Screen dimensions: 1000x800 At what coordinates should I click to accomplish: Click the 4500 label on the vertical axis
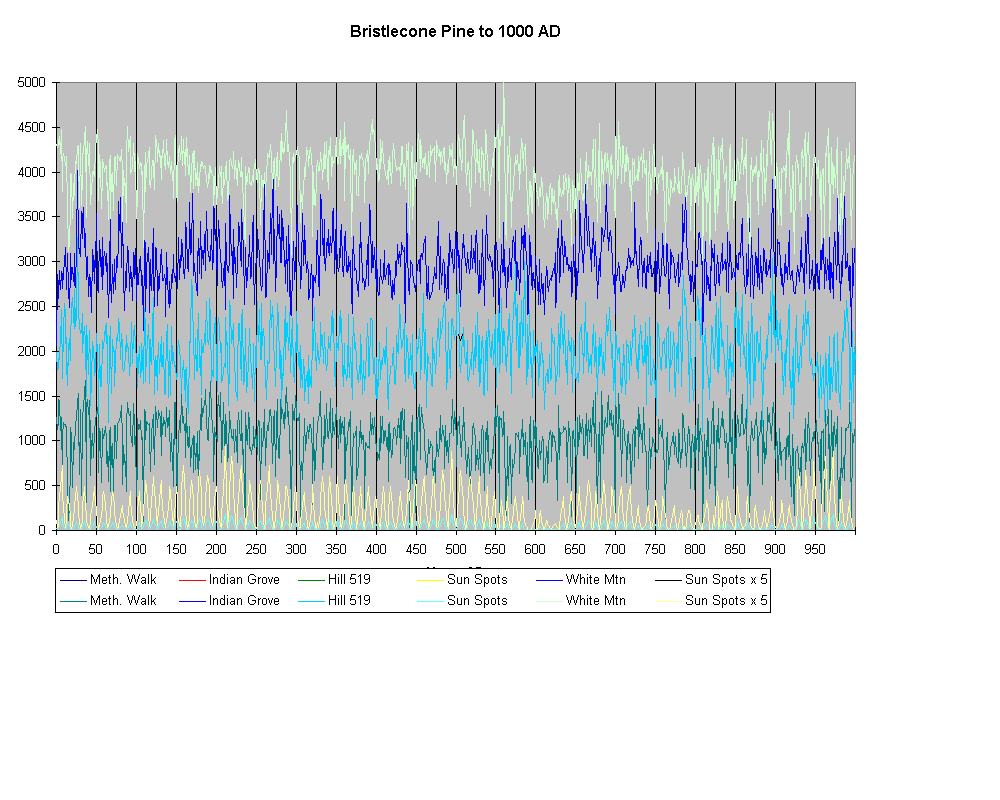tap(31, 128)
